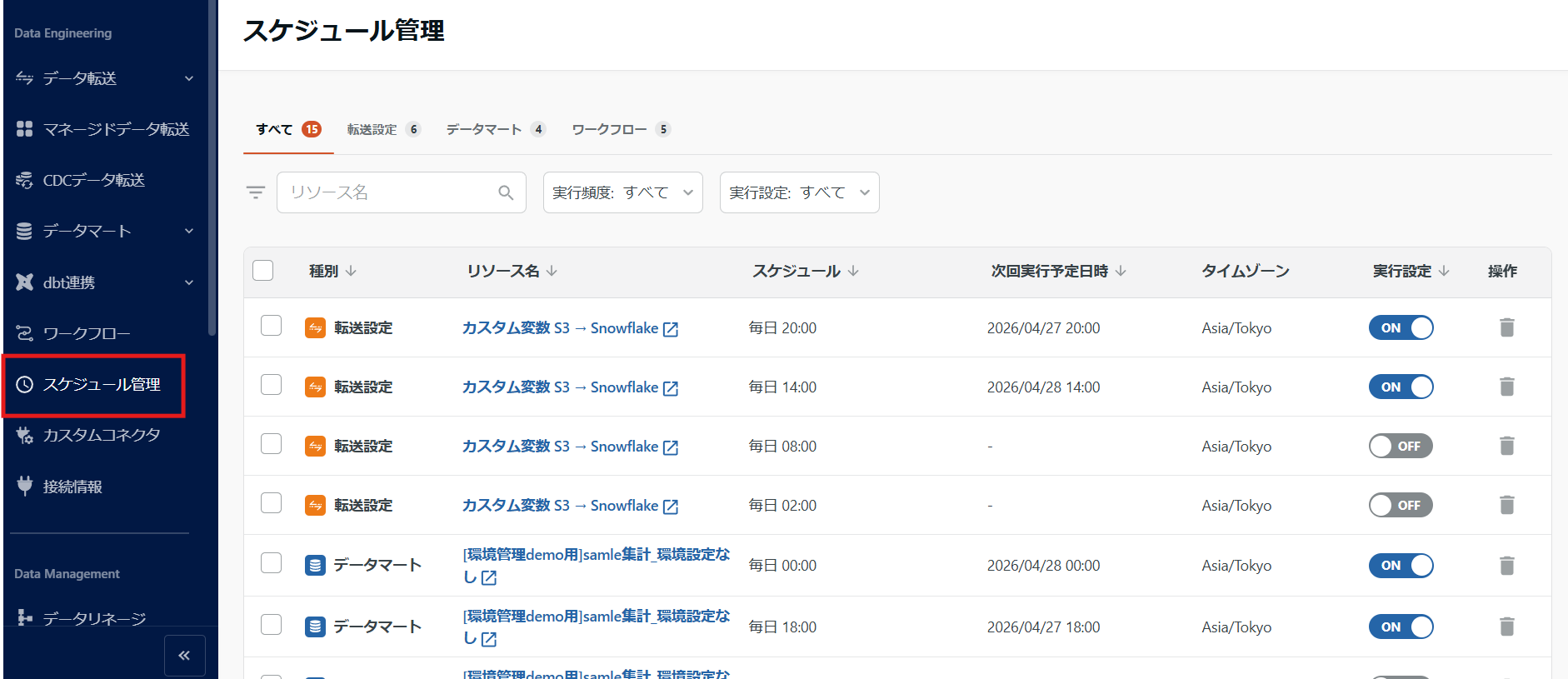This screenshot has height=679, width=1568.
Task: Click external link icon on 毎日 20:00 resource
Action: coord(671,329)
